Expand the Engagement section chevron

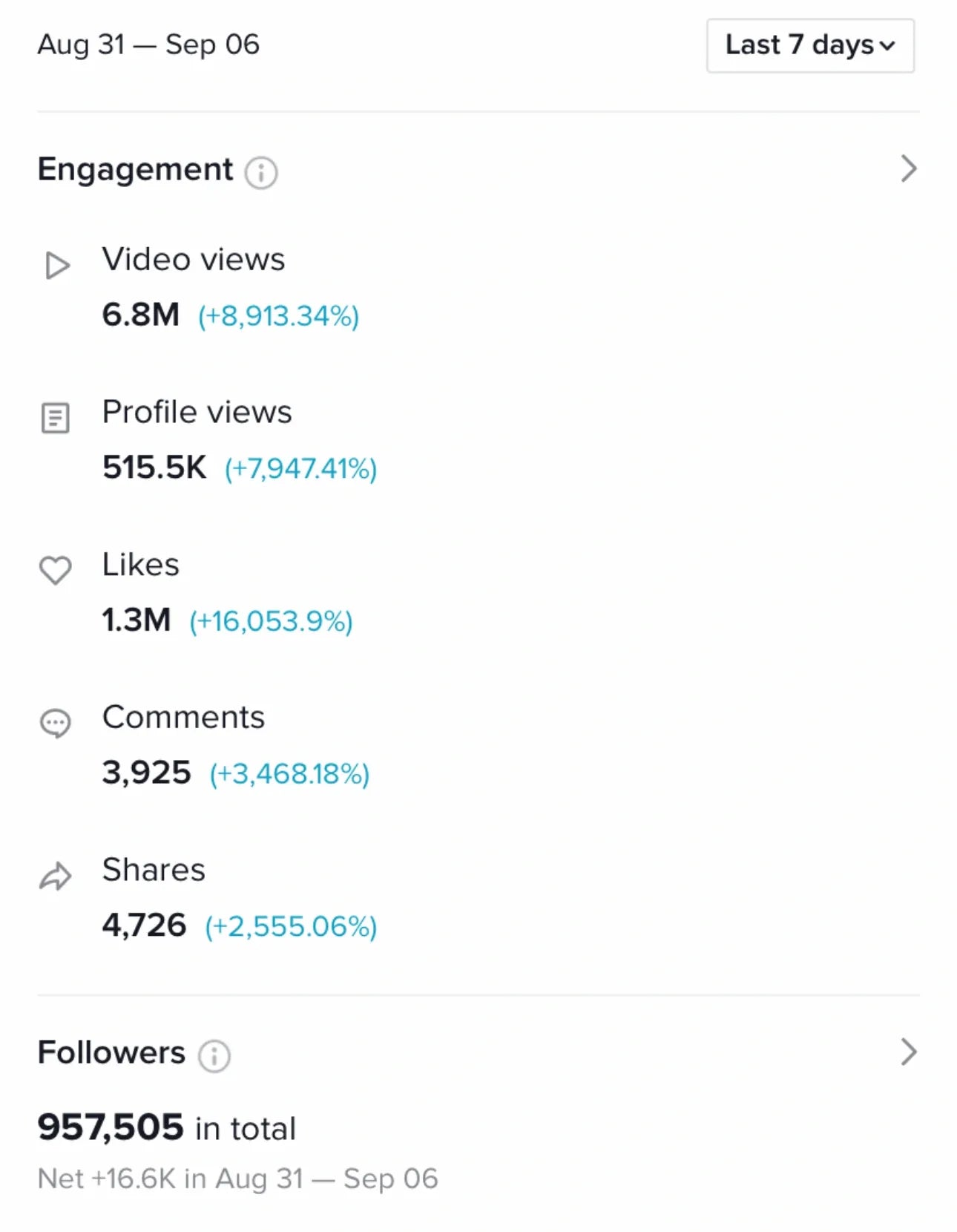pos(908,169)
